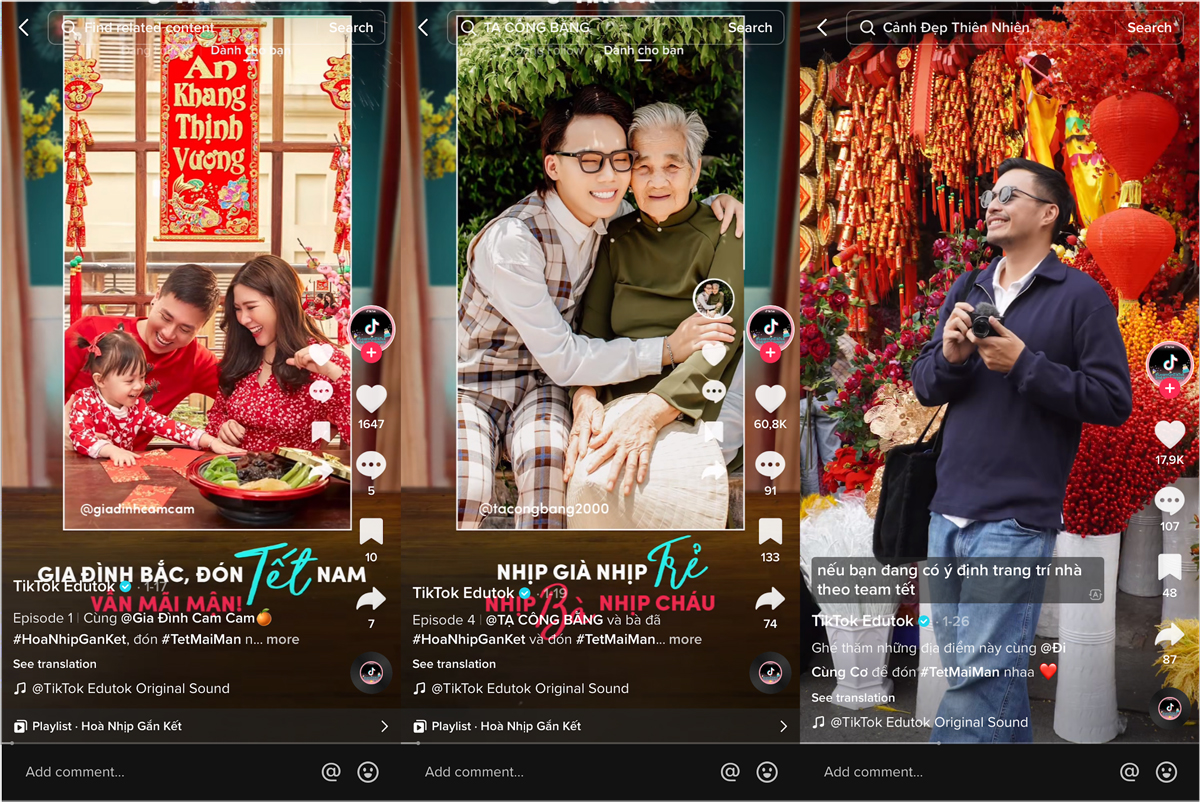Save the left video with 10 bookmarks
The width and height of the screenshot is (1200, 802).
click(x=371, y=531)
